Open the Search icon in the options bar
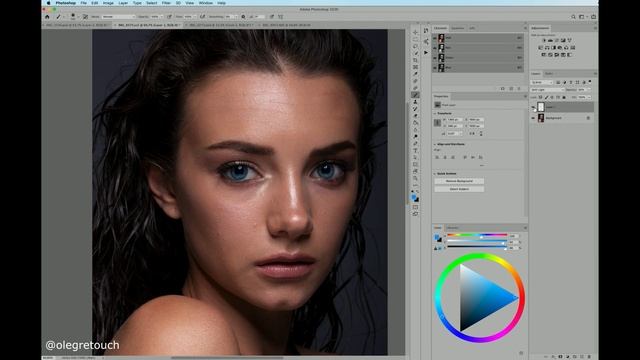Viewport: 640px width, 360px height. [573, 17]
